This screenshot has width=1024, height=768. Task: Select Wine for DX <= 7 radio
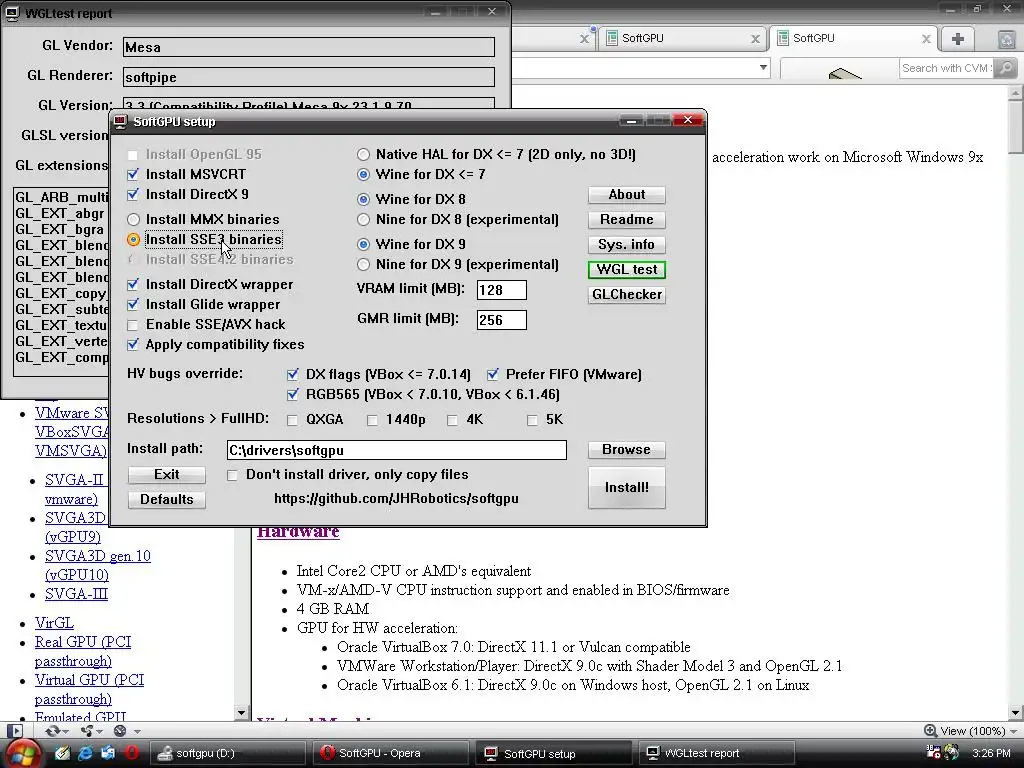click(x=364, y=174)
